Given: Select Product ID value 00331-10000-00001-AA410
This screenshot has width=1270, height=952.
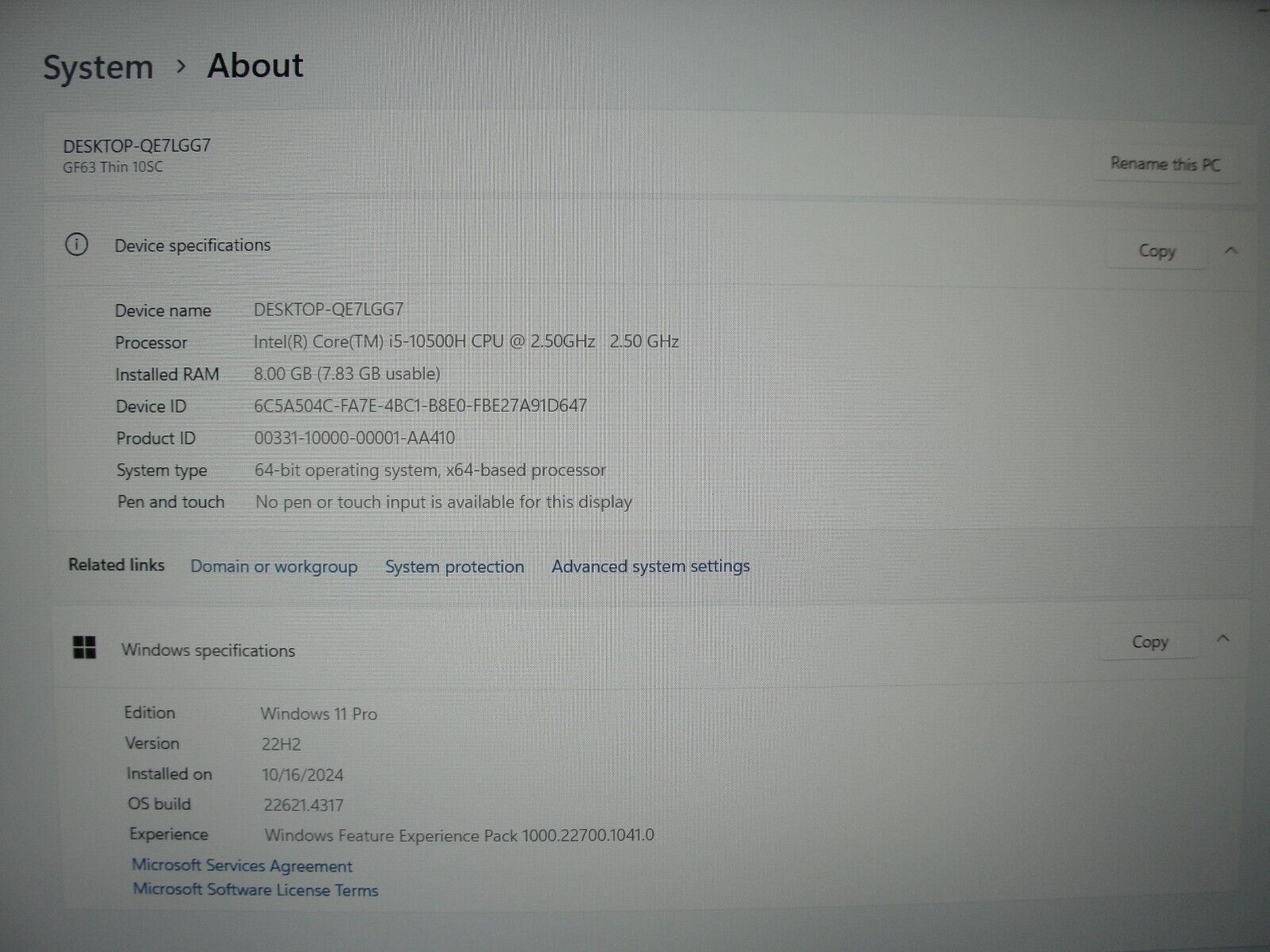Looking at the screenshot, I should (355, 437).
